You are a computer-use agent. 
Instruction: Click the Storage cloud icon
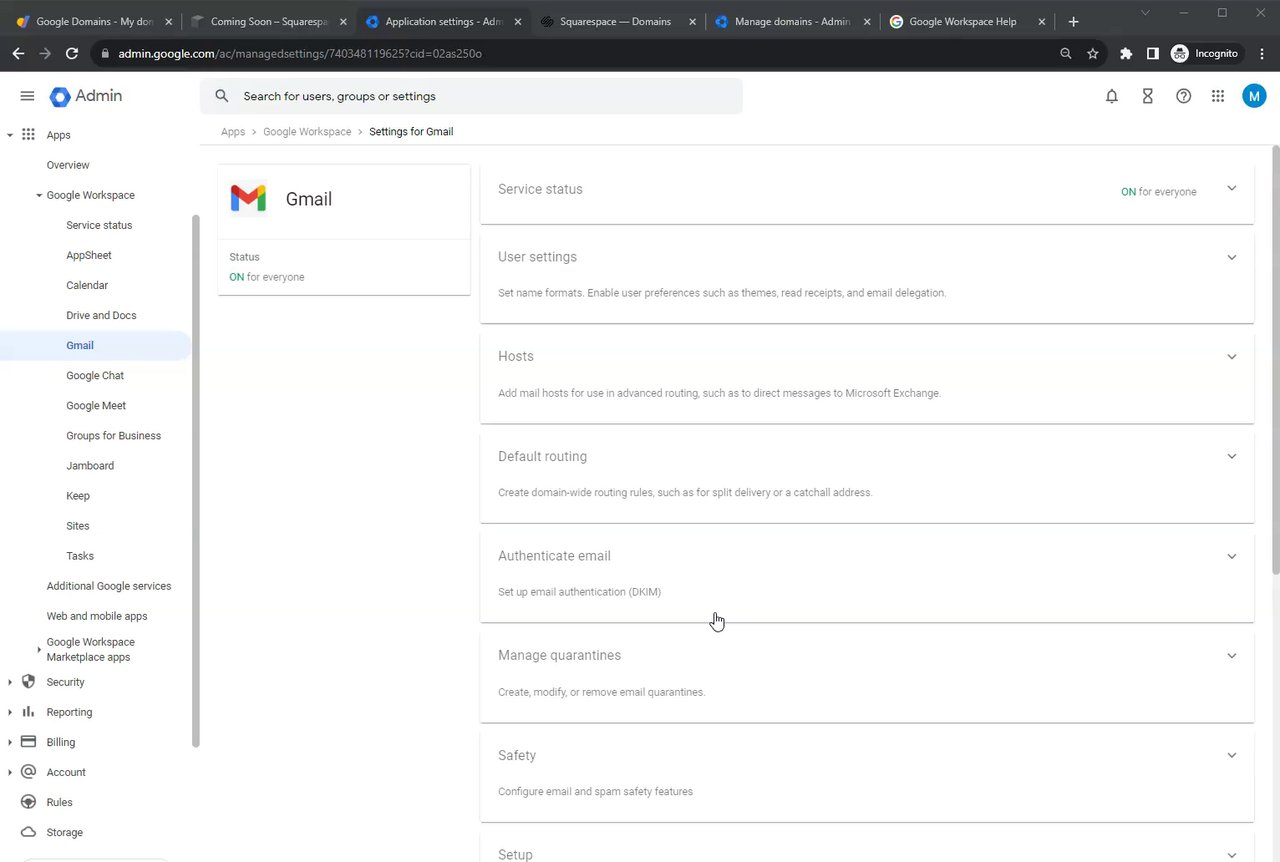point(28,832)
